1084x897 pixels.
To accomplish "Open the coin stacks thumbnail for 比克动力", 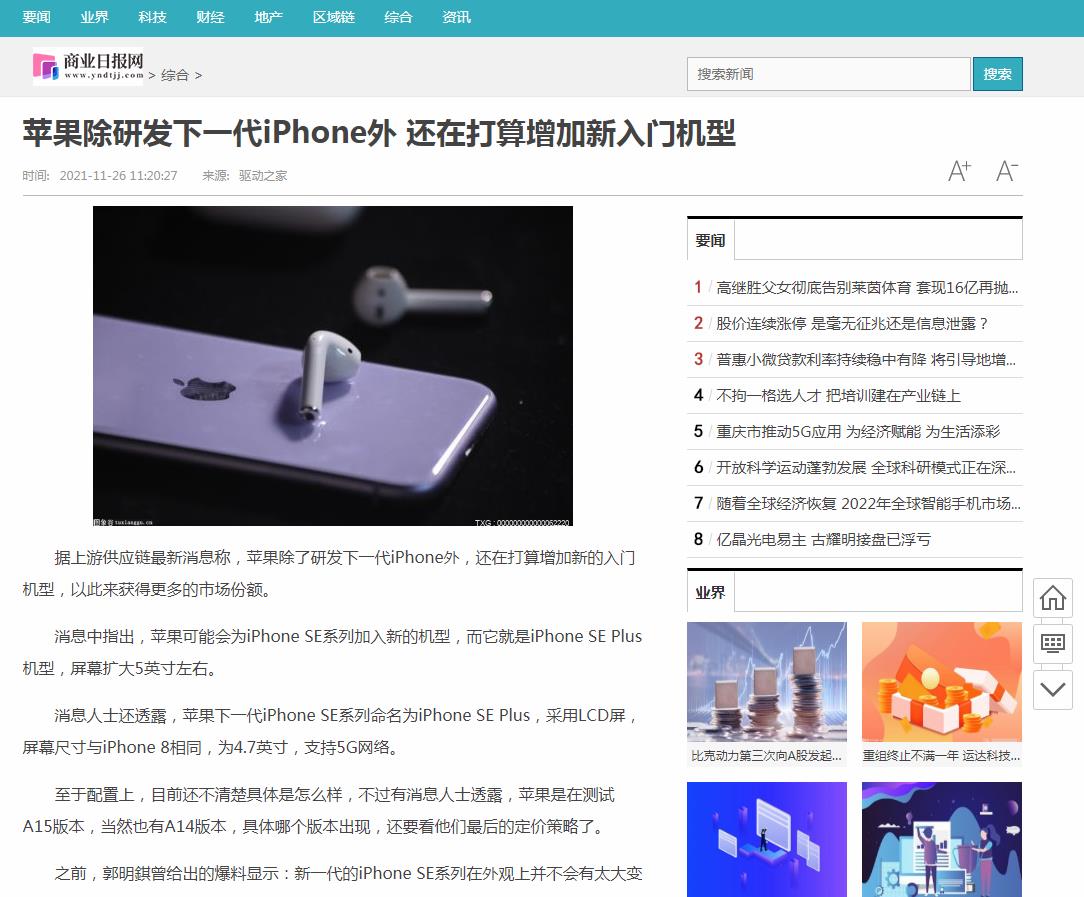I will point(767,682).
